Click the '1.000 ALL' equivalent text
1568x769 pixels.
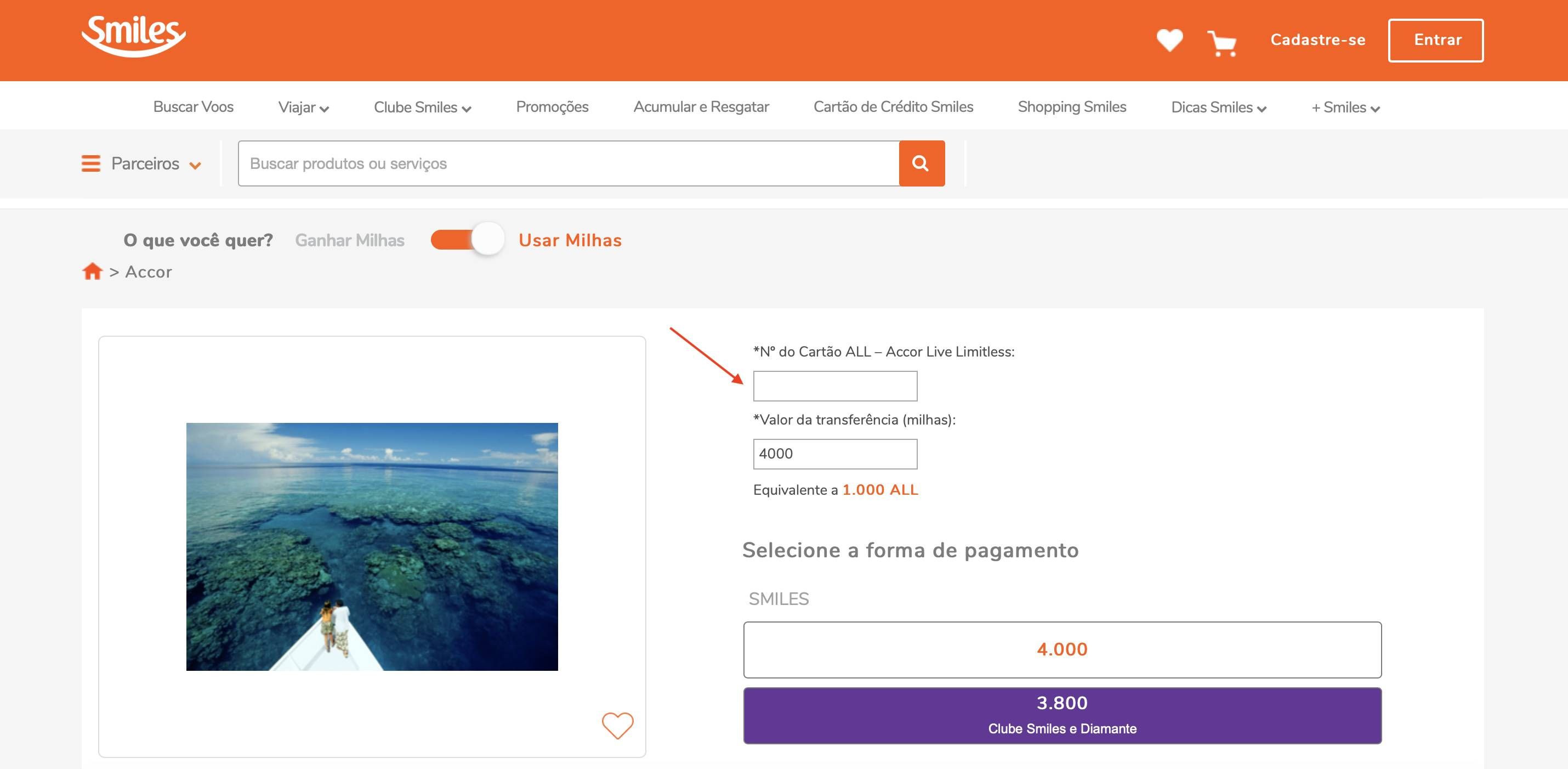(x=880, y=489)
